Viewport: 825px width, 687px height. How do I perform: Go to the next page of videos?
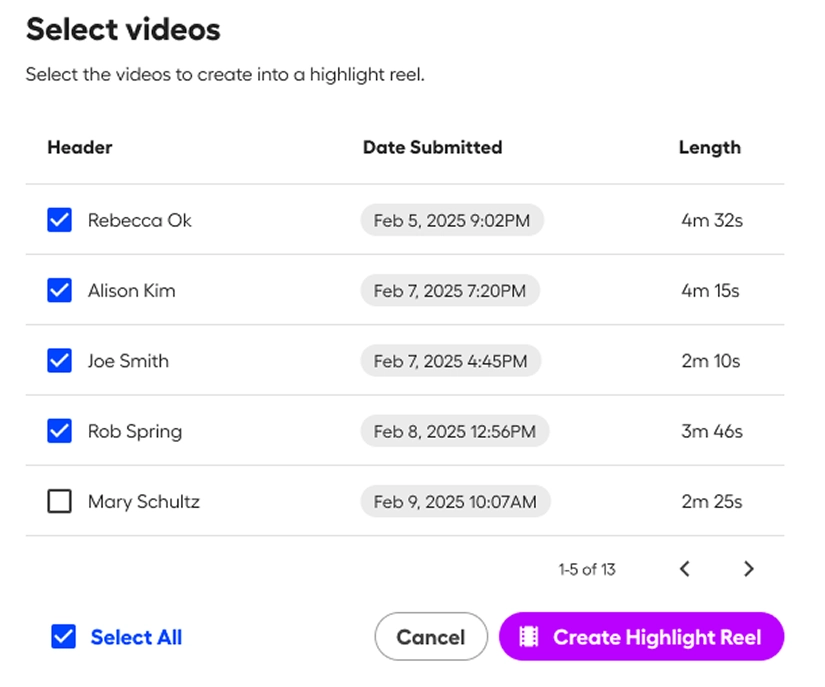(x=749, y=568)
